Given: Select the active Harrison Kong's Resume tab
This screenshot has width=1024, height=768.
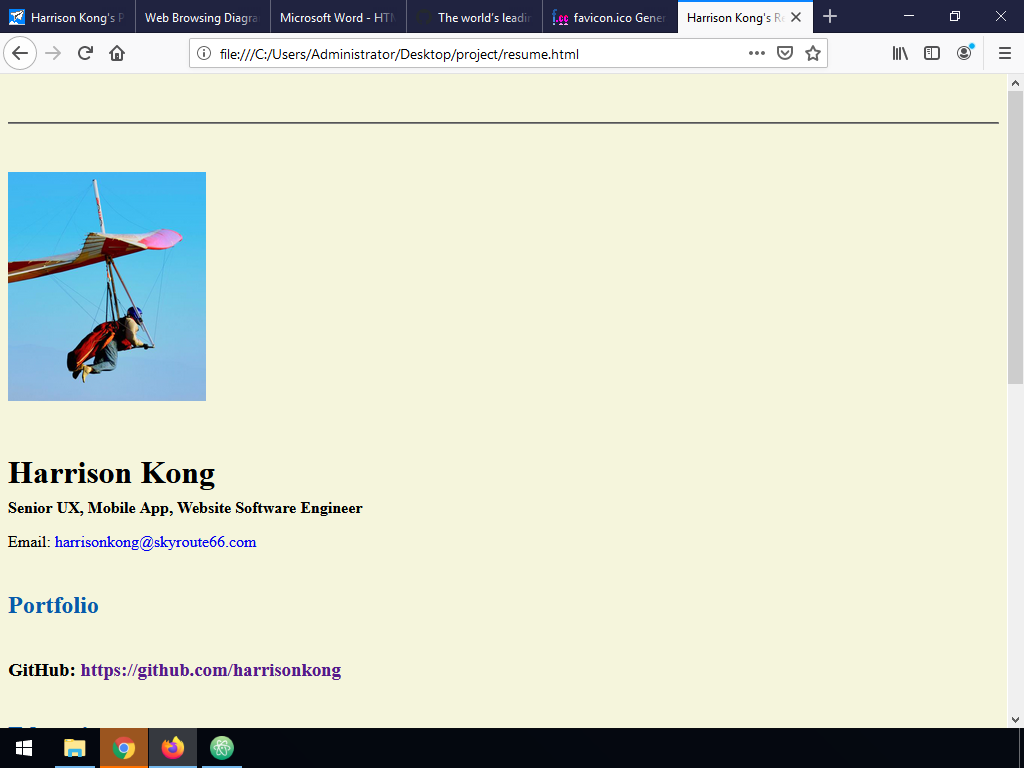Looking at the screenshot, I should coord(745,17).
